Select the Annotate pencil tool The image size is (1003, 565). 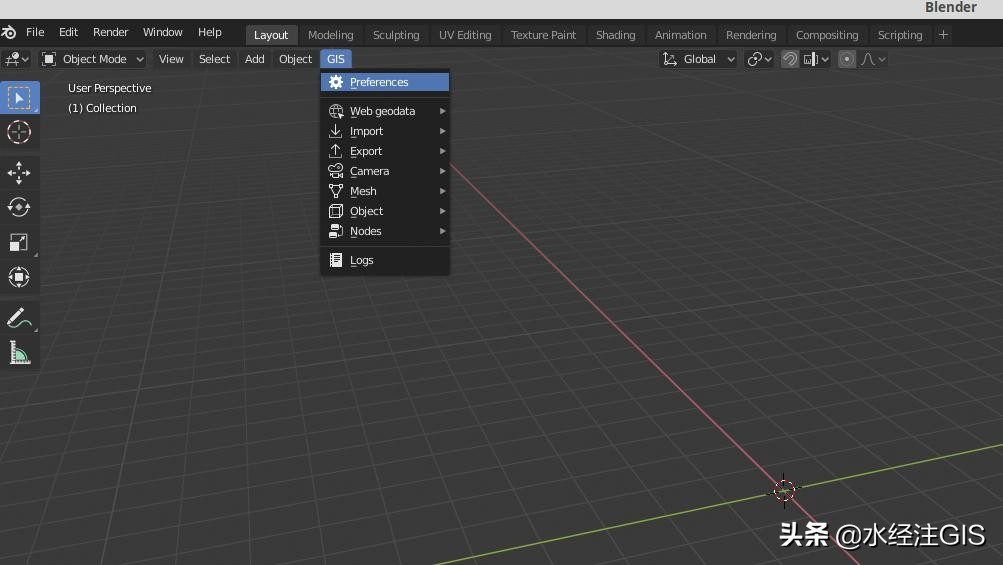click(x=19, y=318)
